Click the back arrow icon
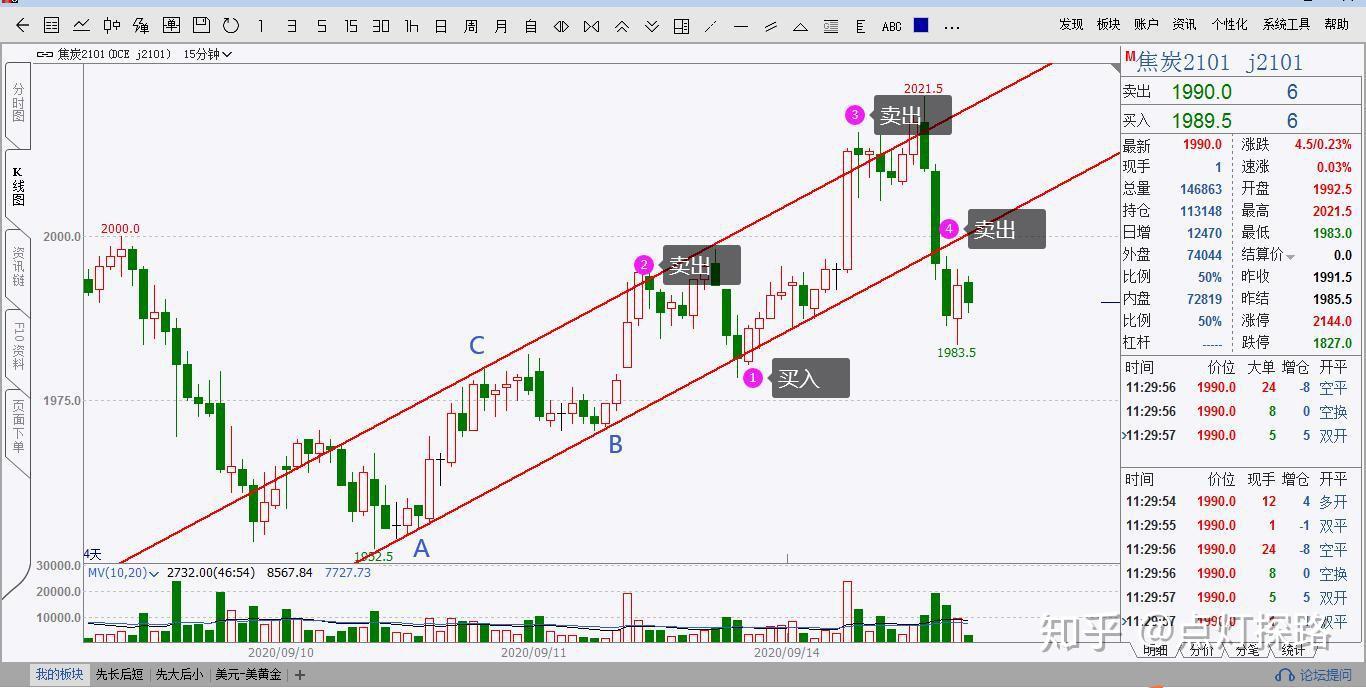The height and width of the screenshot is (688, 1366). pyautogui.click(x=22, y=26)
